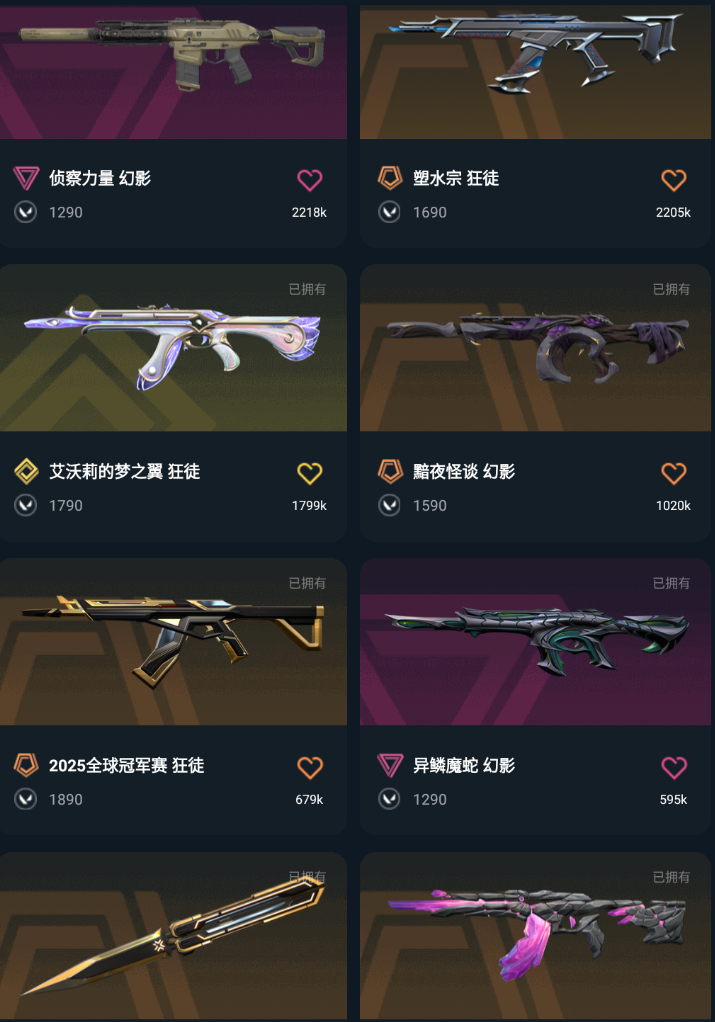
Task: Open the 异鳞魔蛇 幻影 skin preview
Action: tap(535, 641)
